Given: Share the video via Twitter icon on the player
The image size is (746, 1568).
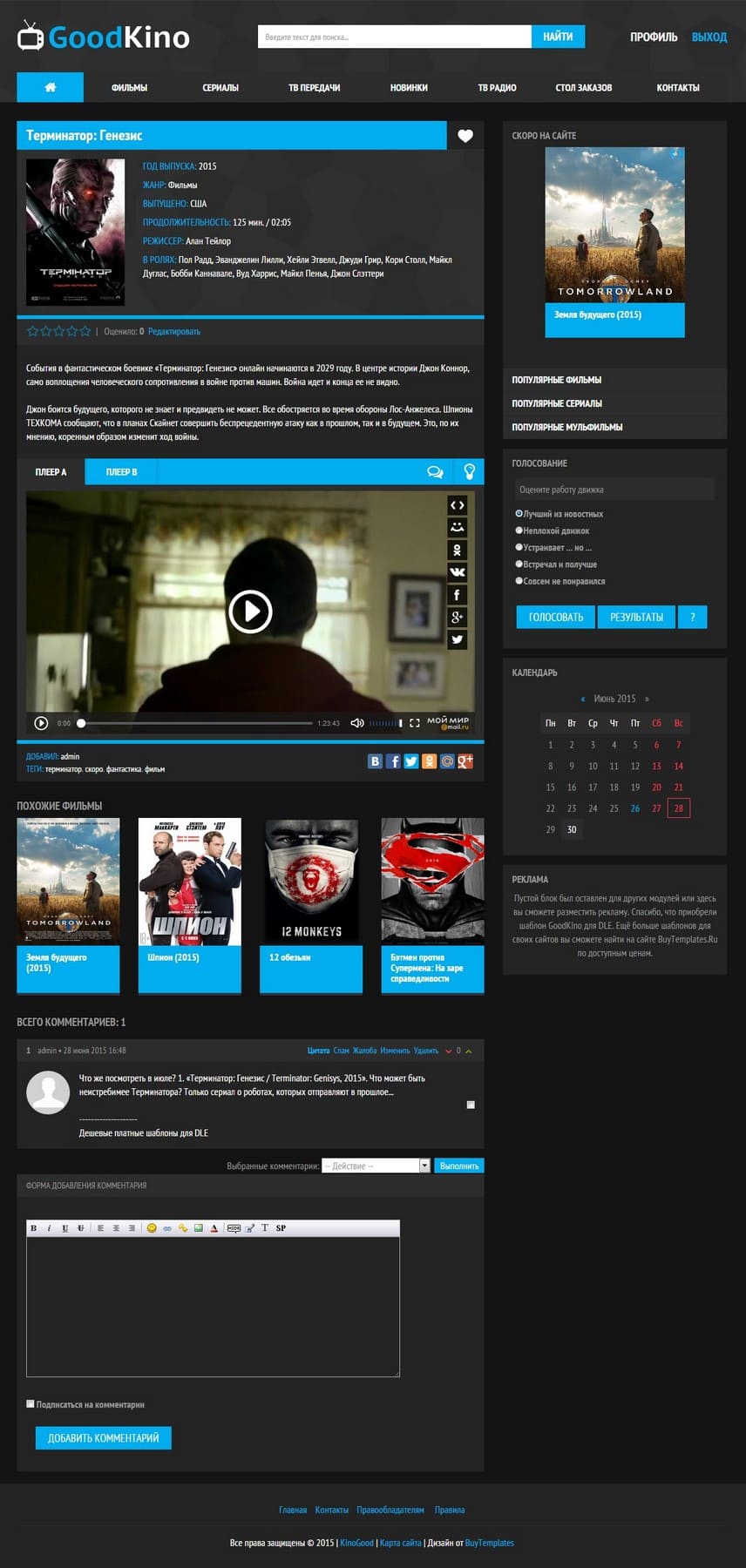Looking at the screenshot, I should click(457, 639).
